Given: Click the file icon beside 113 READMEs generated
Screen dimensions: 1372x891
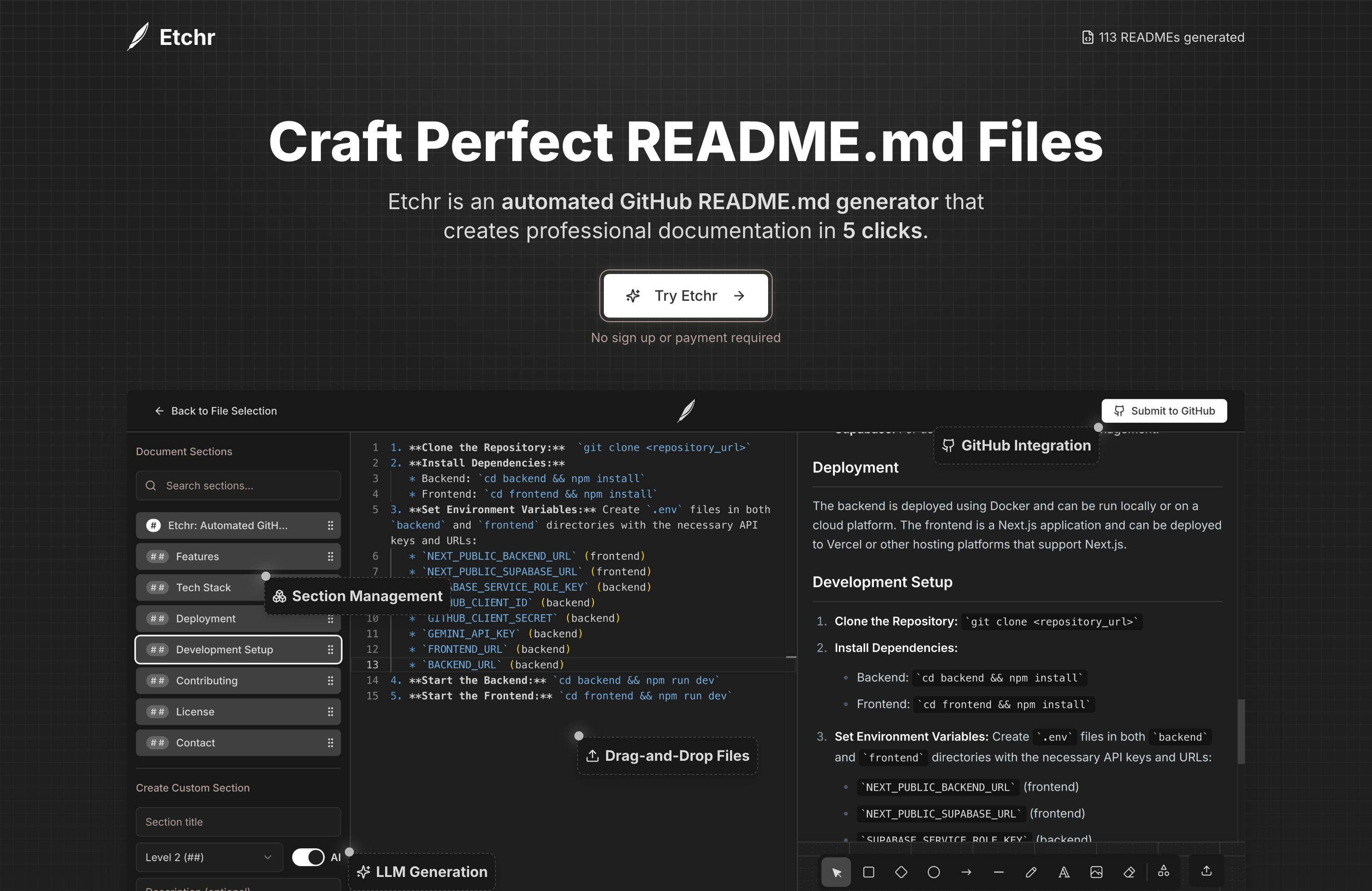Looking at the screenshot, I should point(1087,38).
